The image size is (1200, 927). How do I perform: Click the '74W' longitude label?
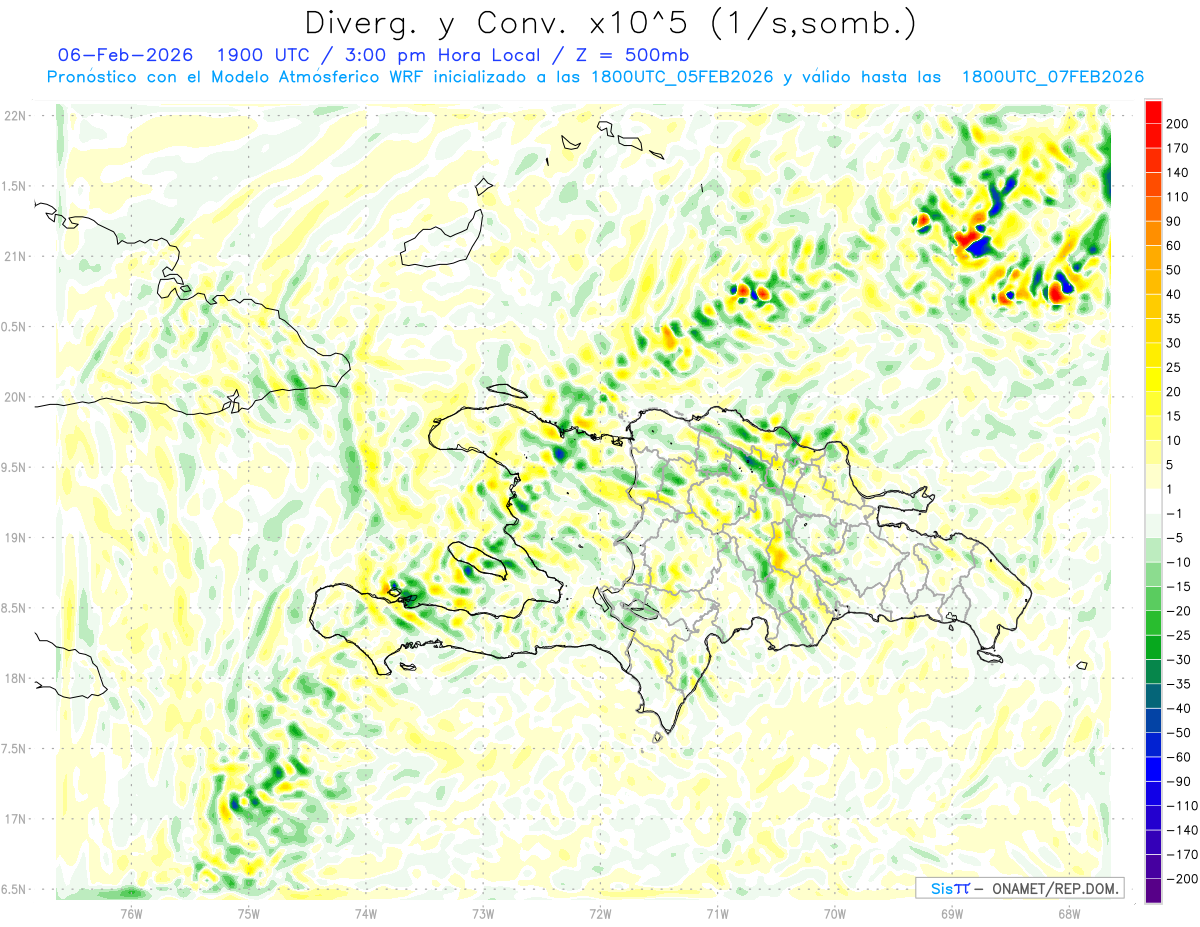[365, 913]
